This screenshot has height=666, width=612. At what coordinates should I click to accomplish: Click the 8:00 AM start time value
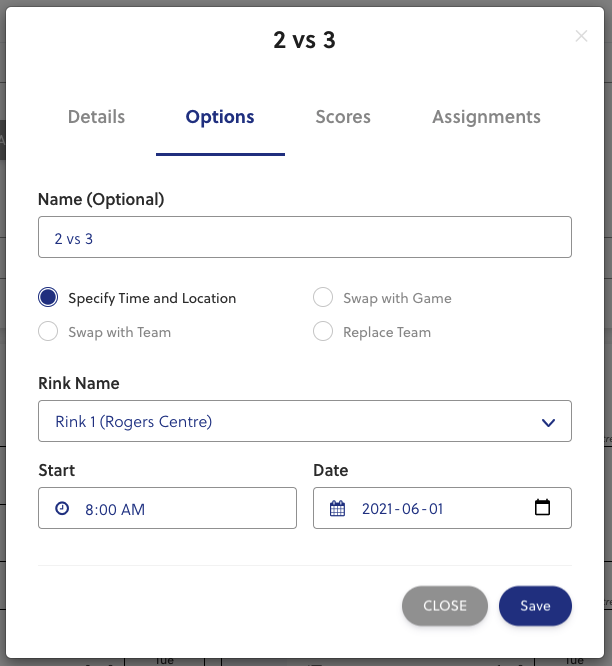pyautogui.click(x=115, y=509)
